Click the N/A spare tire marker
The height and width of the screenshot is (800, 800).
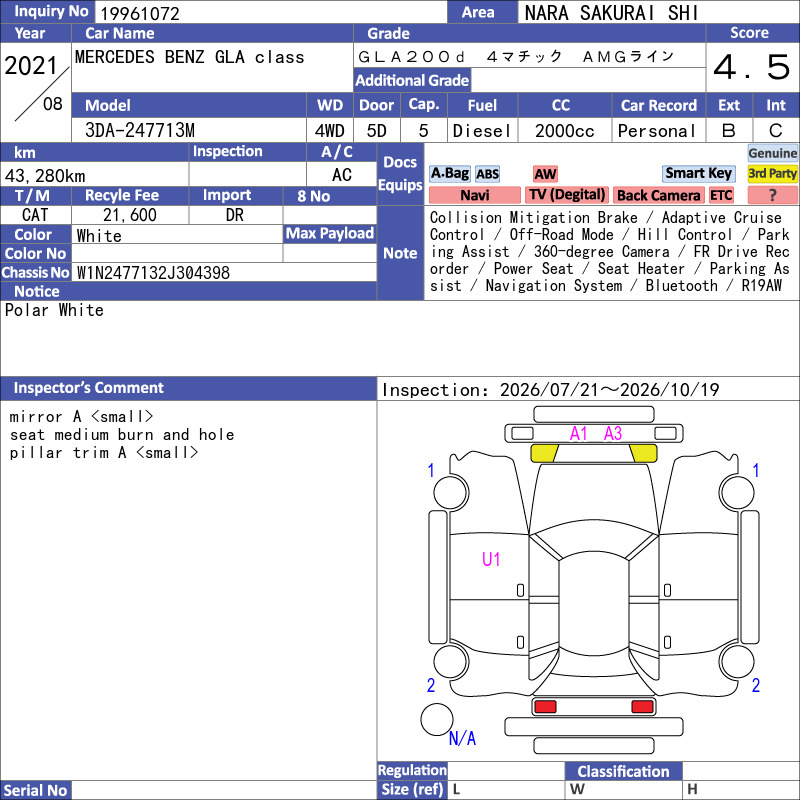pos(462,738)
